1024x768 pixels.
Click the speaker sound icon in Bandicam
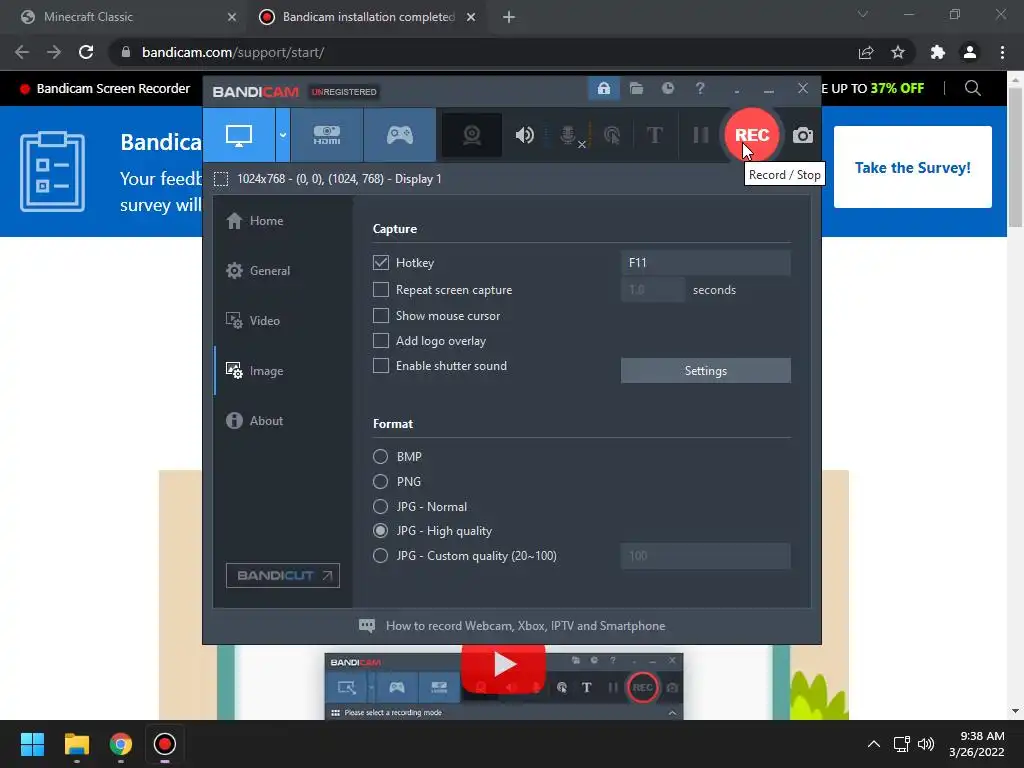[524, 135]
